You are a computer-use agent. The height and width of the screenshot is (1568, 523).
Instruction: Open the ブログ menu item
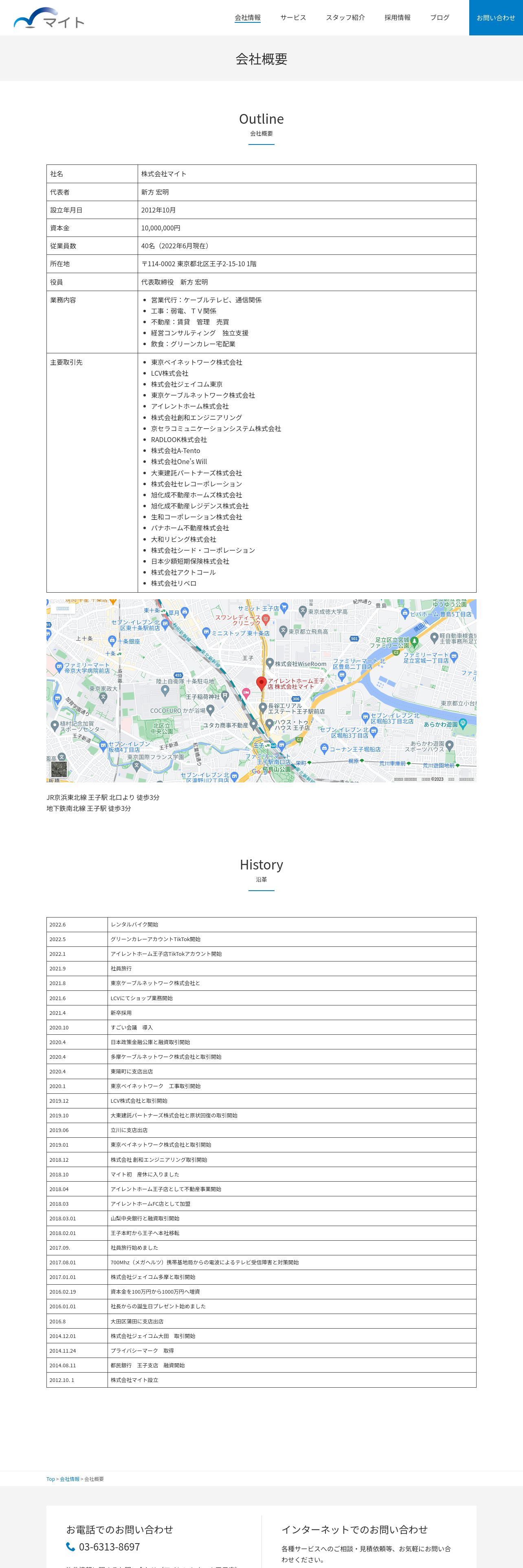(439, 18)
